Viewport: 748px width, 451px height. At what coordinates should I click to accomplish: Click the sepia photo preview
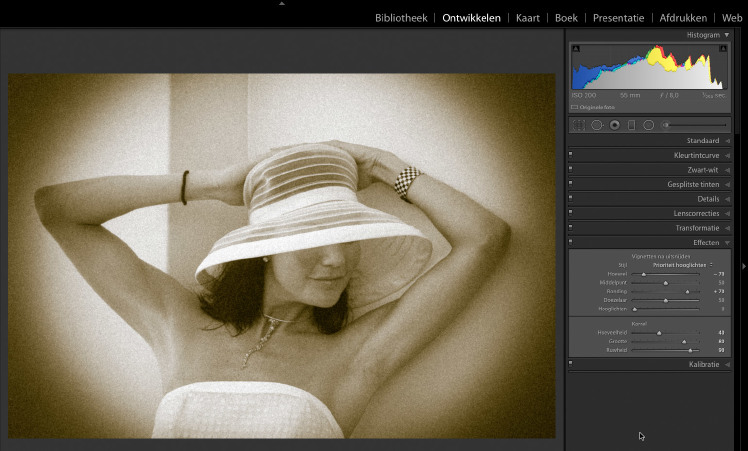281,256
